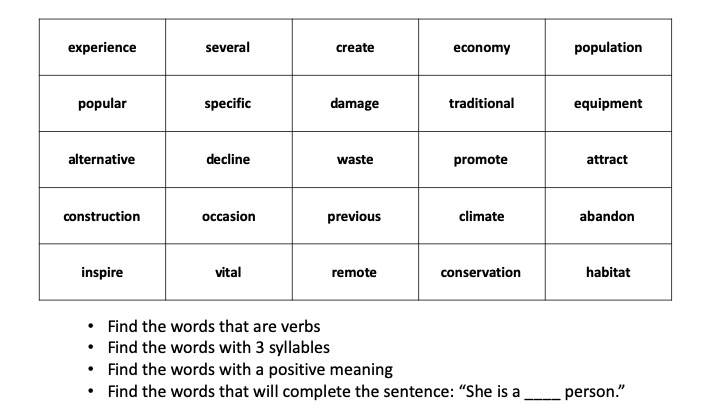Image resolution: width=720 pixels, height=405 pixels.
Task: Select the 'habitat' cell
Action: pos(608,273)
